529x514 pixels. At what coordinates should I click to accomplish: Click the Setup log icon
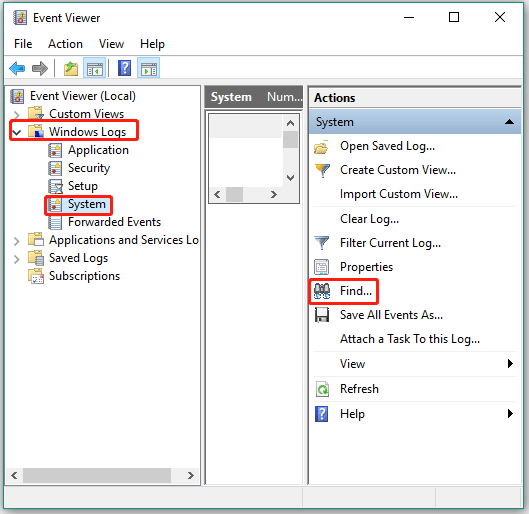tap(55, 186)
